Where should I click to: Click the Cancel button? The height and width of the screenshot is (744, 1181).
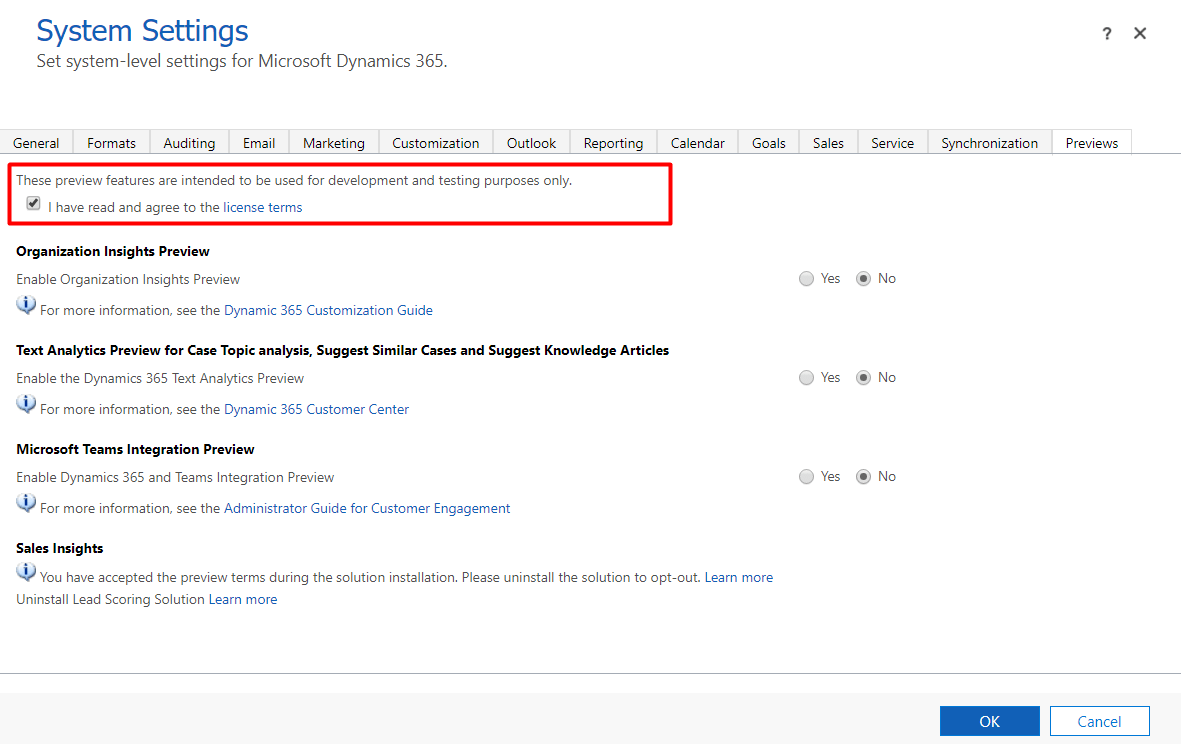tap(1099, 720)
